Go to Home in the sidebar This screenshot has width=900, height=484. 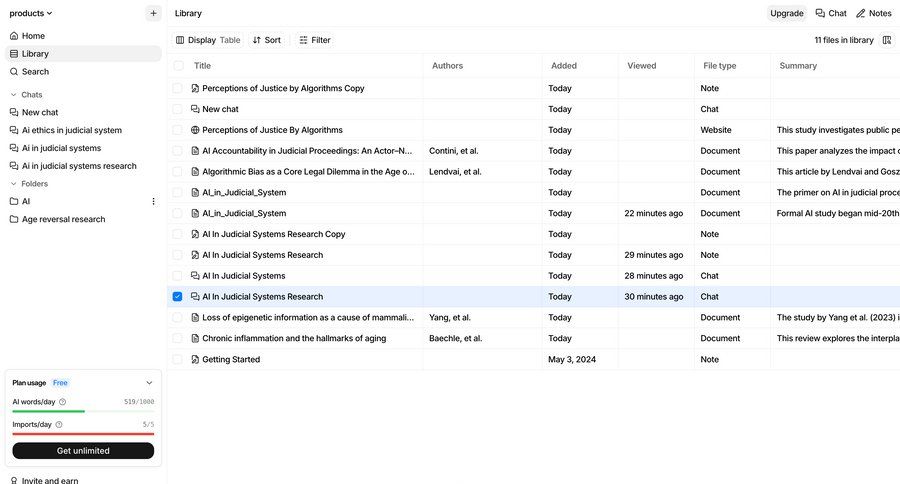[x=33, y=36]
